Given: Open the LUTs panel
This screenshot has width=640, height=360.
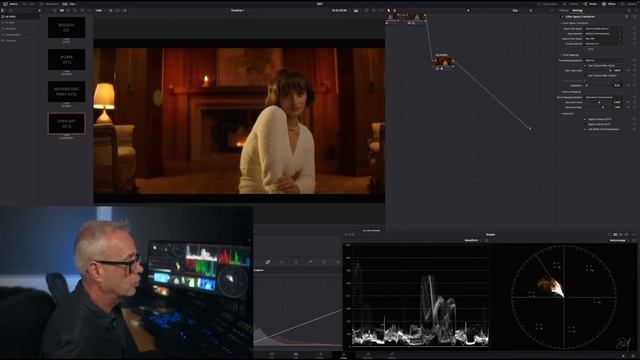Looking at the screenshot, I should pyautogui.click(x=29, y=4).
